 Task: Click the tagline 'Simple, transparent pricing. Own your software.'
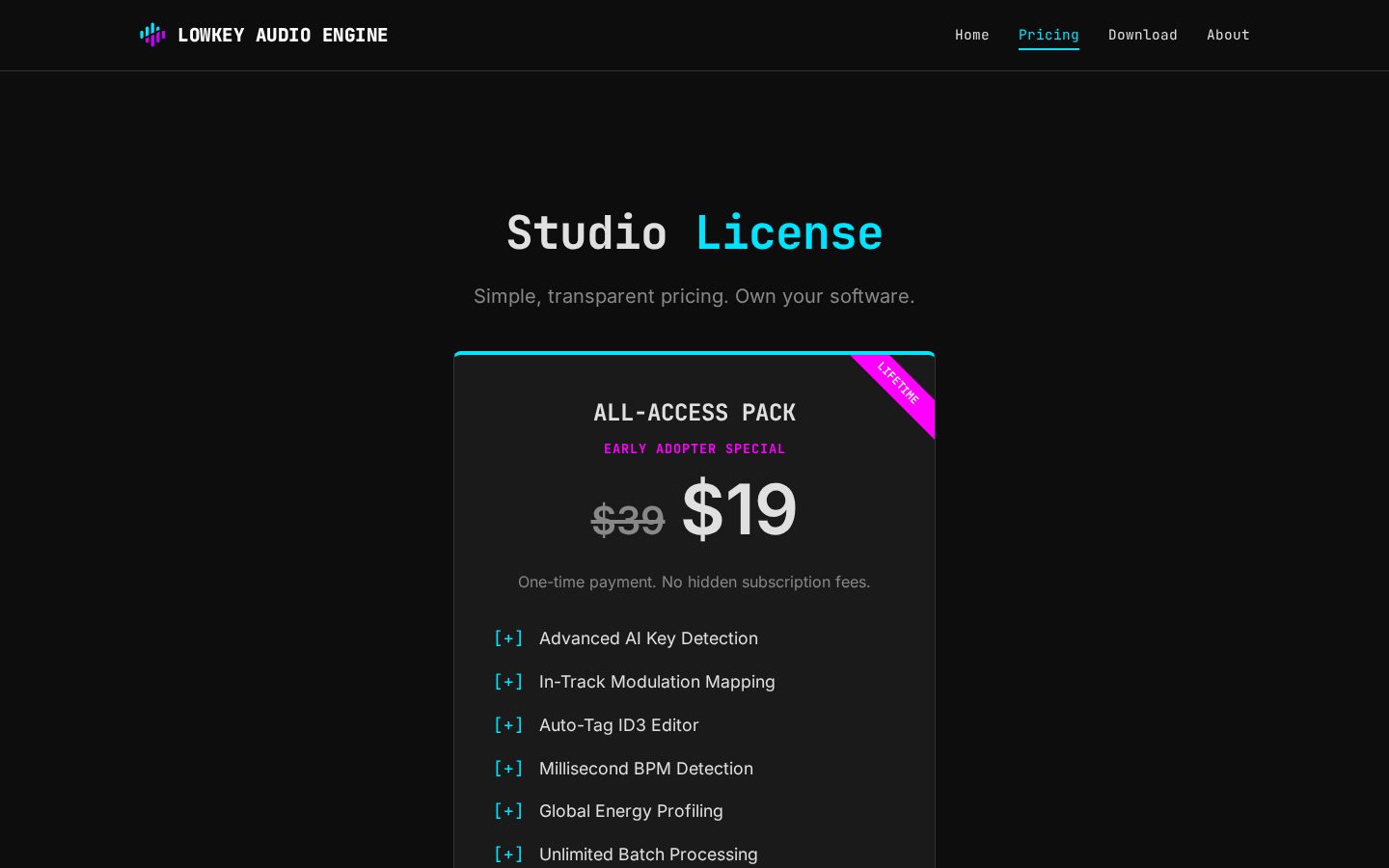694,296
